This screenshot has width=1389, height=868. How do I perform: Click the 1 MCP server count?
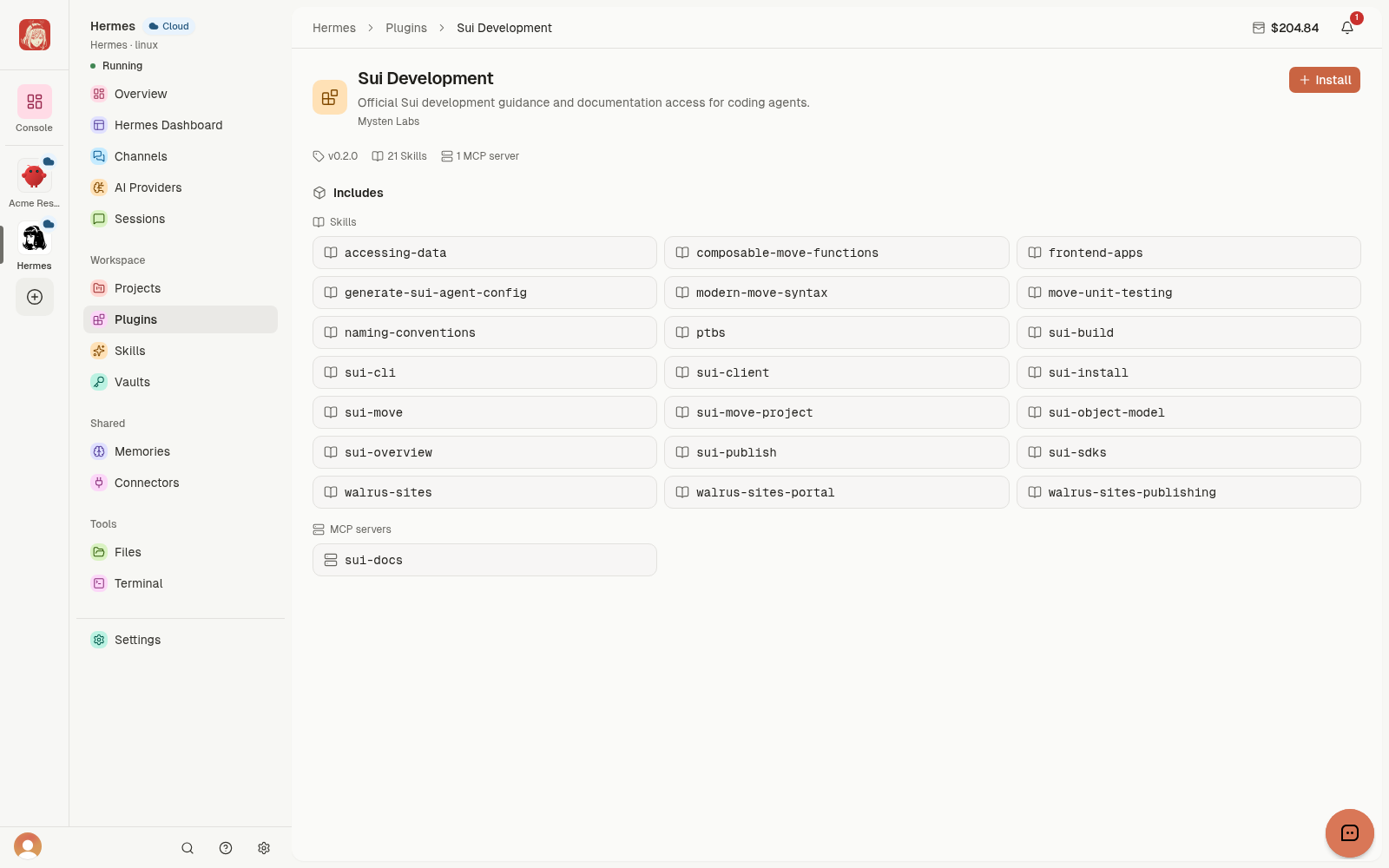tap(480, 156)
